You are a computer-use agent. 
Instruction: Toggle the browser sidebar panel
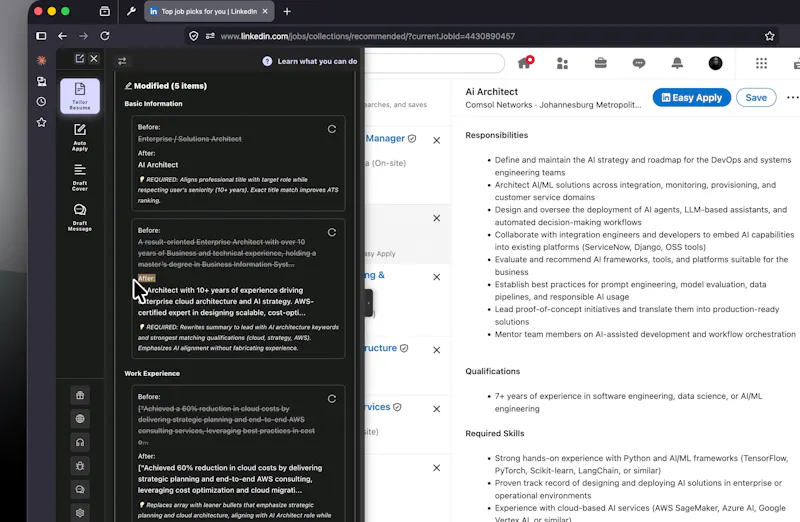coord(41,36)
